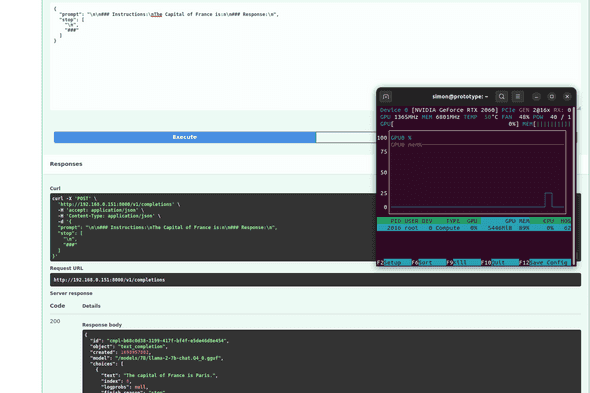Click the Curl command code block
Viewport: 590px width, 393px height.
pyautogui.click(x=213, y=227)
